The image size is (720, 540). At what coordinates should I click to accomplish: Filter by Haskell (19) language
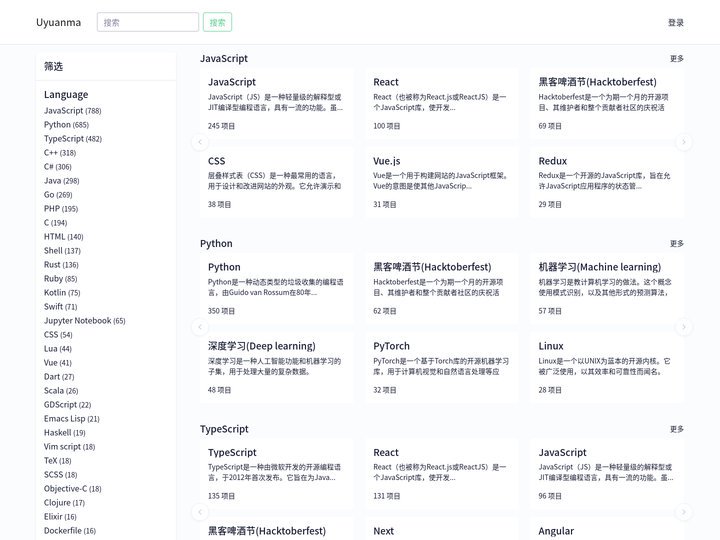(64, 433)
